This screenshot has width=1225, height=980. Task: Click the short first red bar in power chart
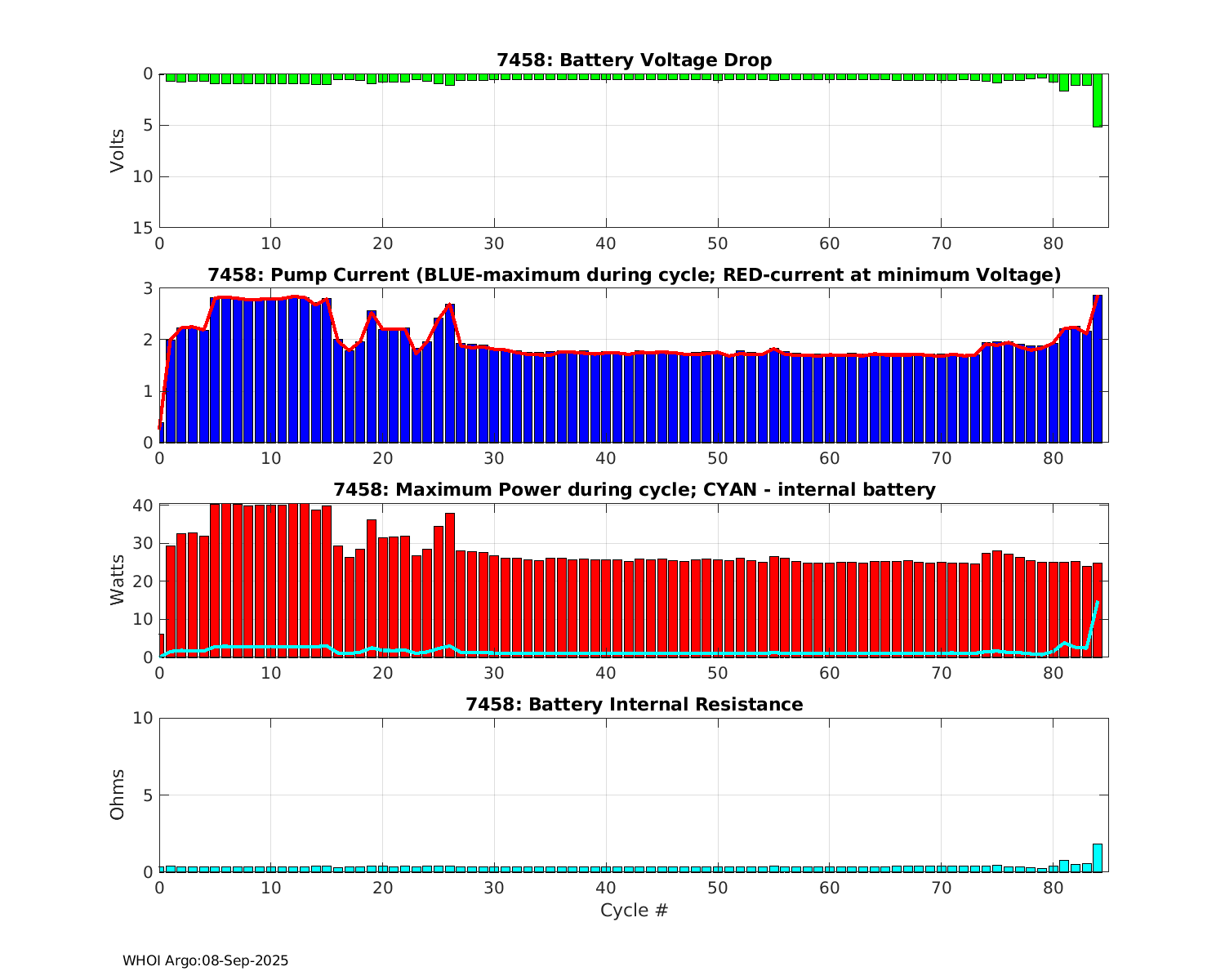(162, 645)
